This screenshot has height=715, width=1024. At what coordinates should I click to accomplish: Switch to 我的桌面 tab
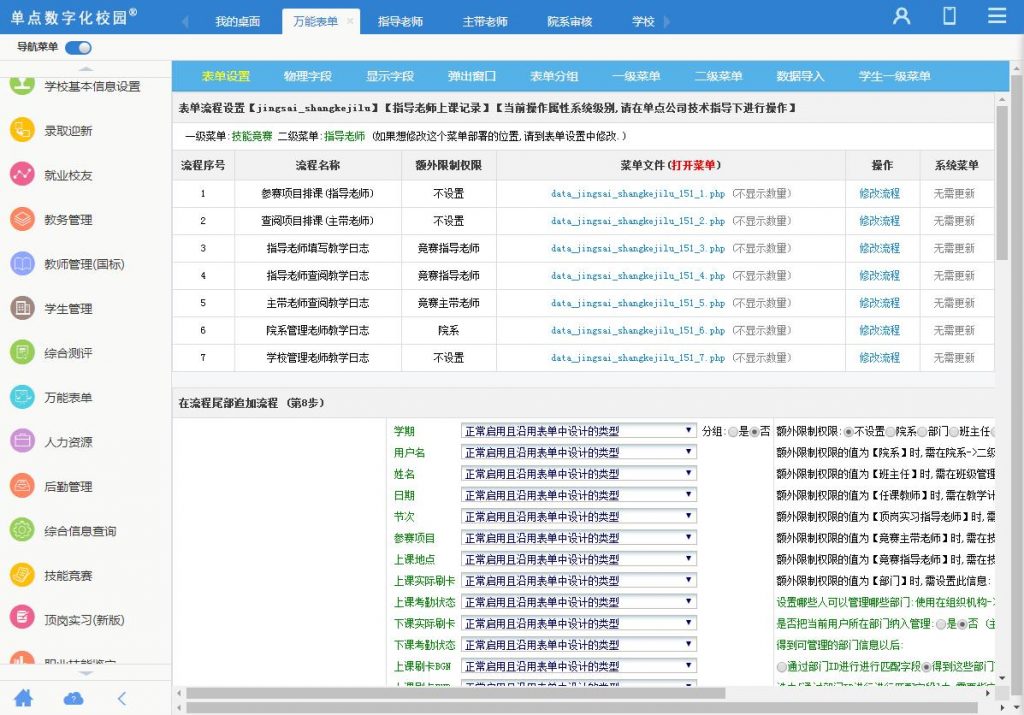[x=238, y=22]
